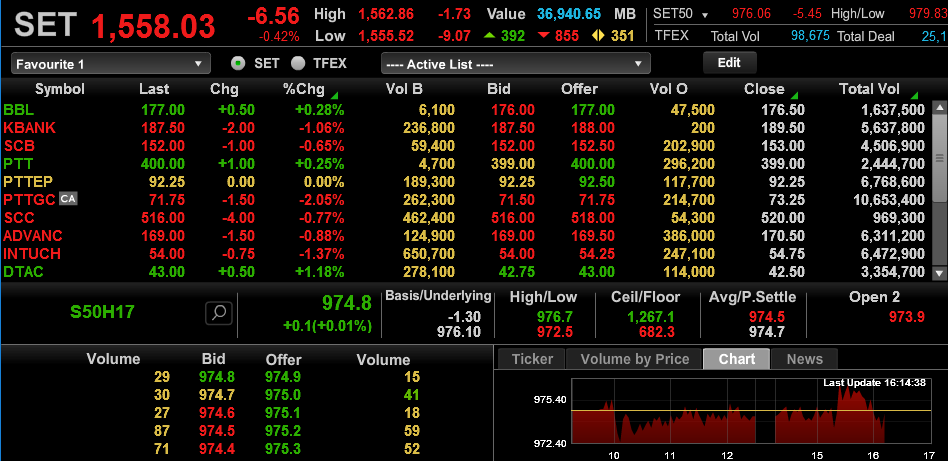Click the Last Update 16:14:38 label
Screen dimensions: 948x461
click(x=874, y=383)
